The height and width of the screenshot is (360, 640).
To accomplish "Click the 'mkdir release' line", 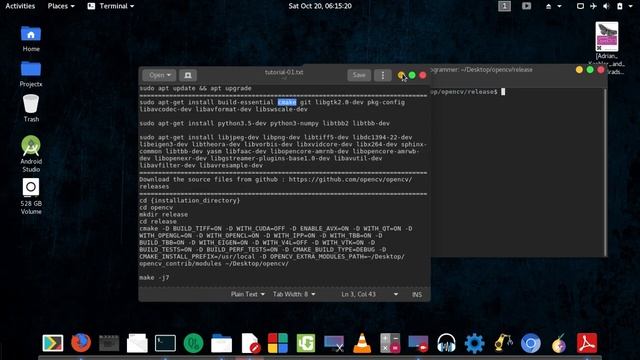I will point(164,214).
